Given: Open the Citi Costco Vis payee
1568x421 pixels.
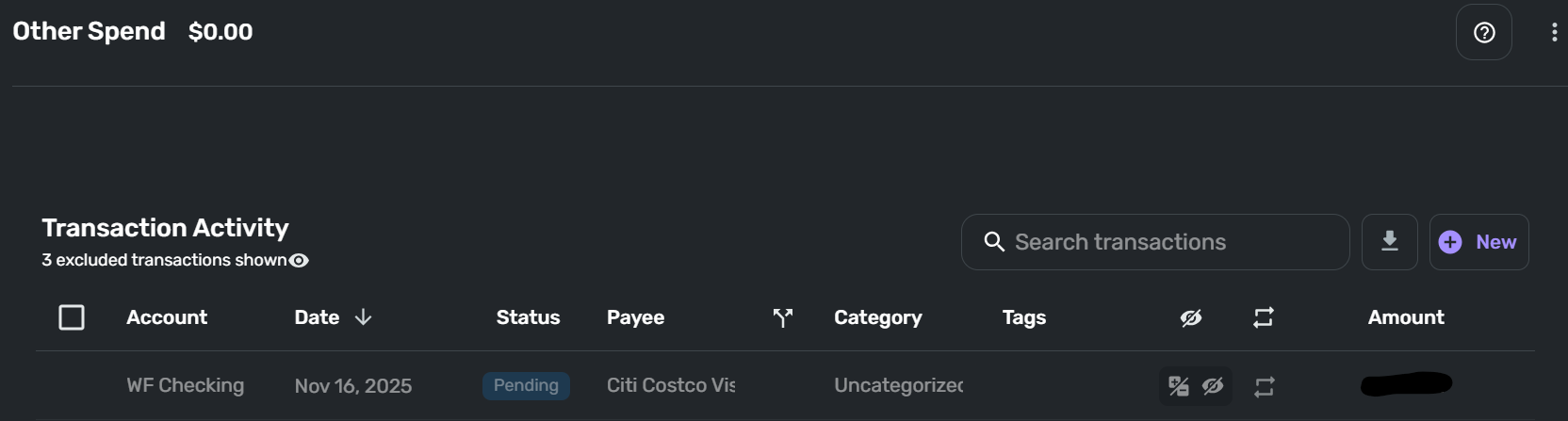Looking at the screenshot, I should [670, 386].
